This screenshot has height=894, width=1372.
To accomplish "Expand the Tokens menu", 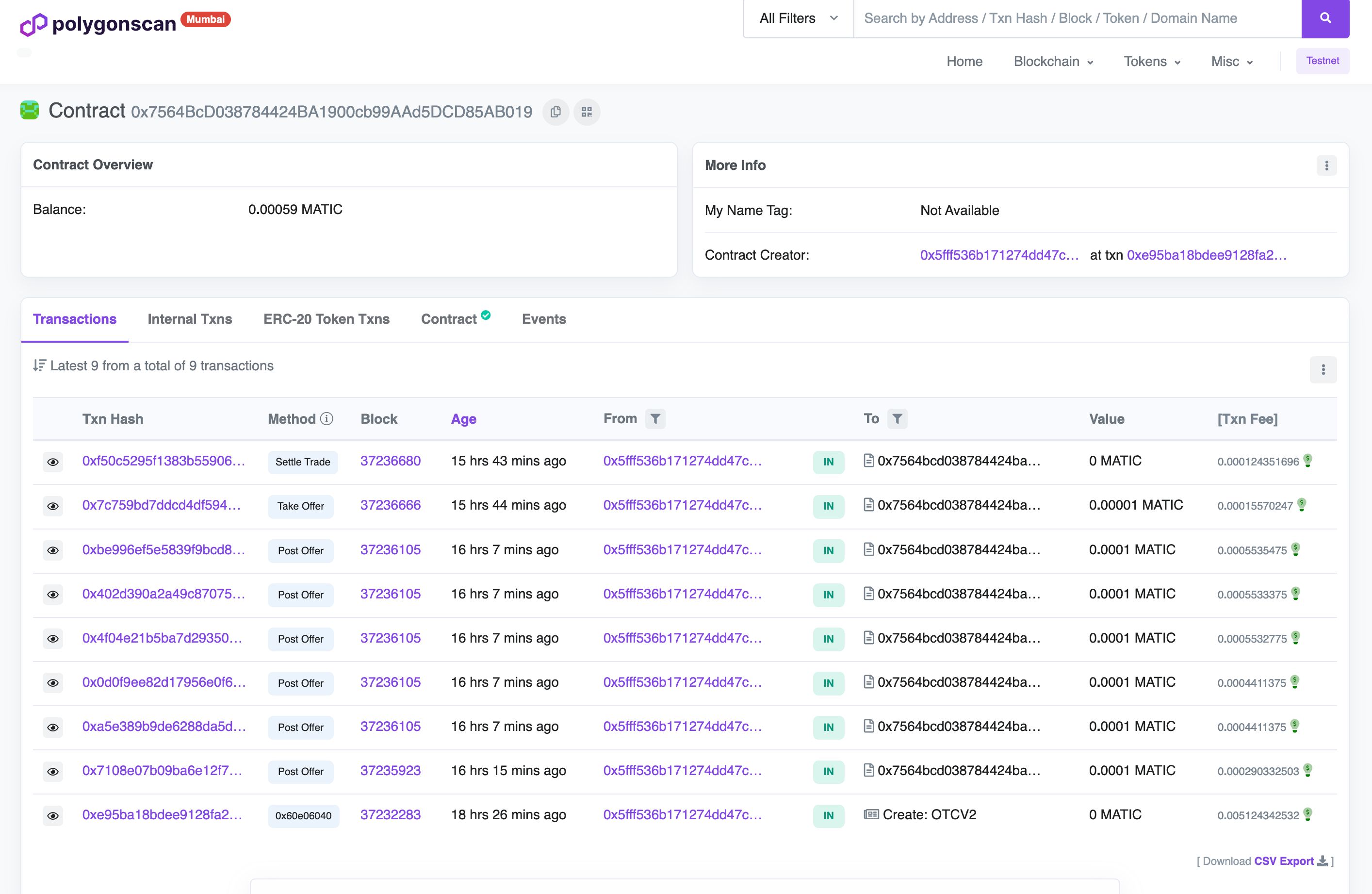I will (x=1152, y=62).
